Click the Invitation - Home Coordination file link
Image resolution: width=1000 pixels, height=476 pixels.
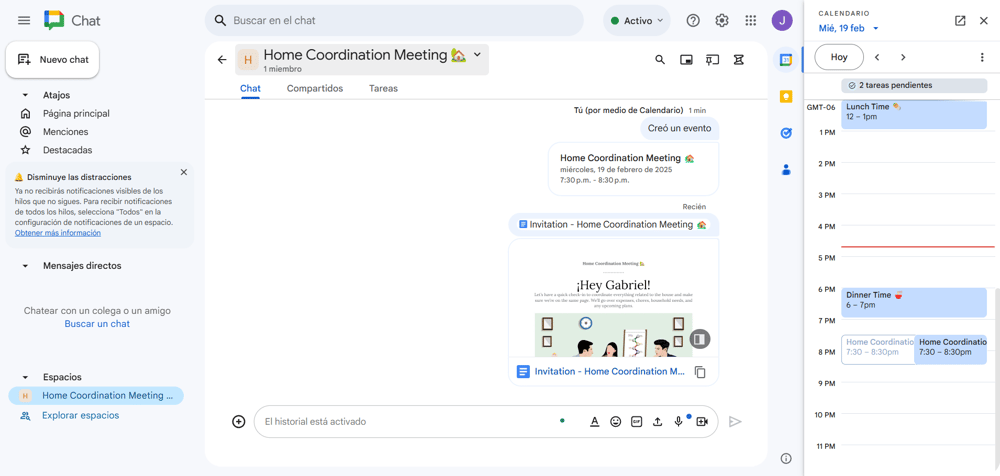tap(610, 371)
